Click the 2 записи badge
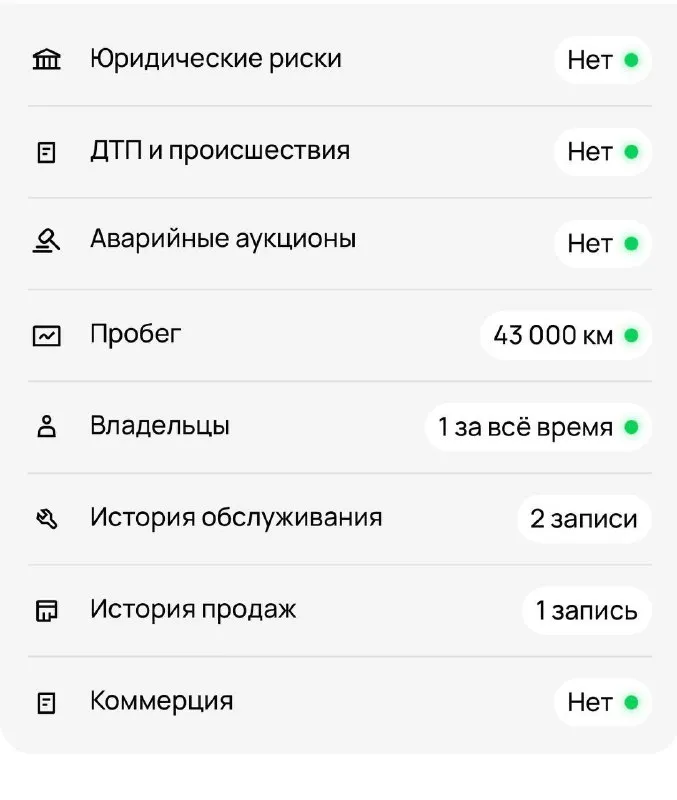677x800 pixels. point(584,518)
